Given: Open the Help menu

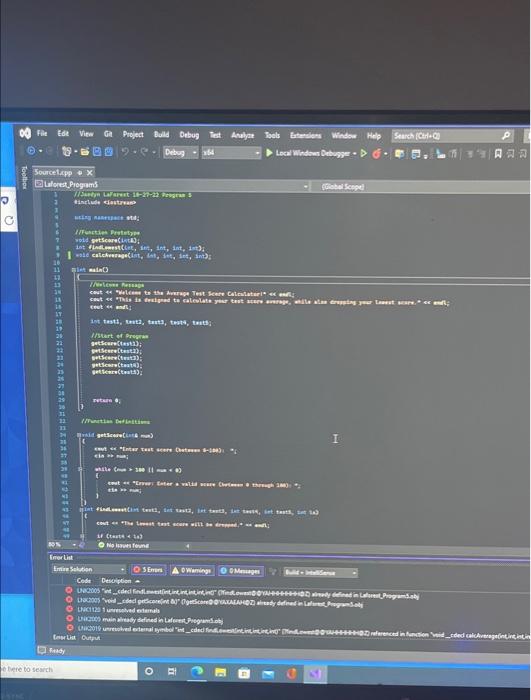Looking at the screenshot, I should [x=374, y=136].
